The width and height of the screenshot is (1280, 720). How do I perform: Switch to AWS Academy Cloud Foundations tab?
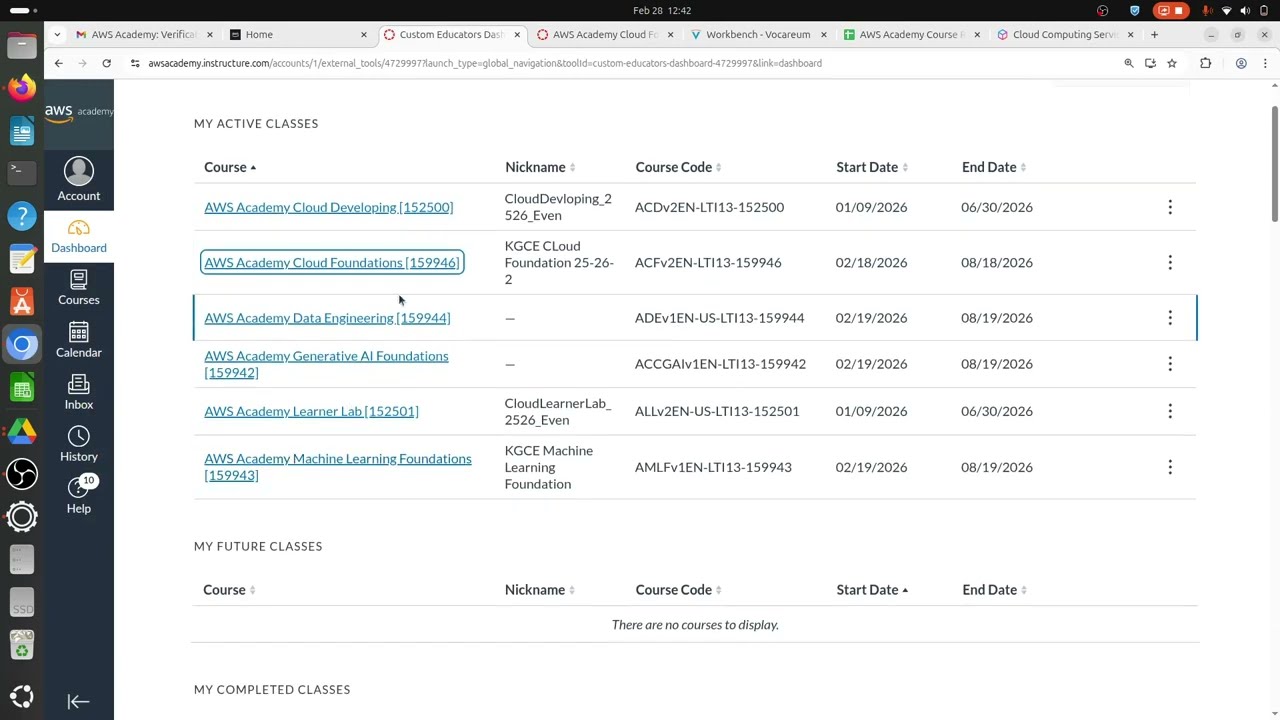(x=604, y=34)
